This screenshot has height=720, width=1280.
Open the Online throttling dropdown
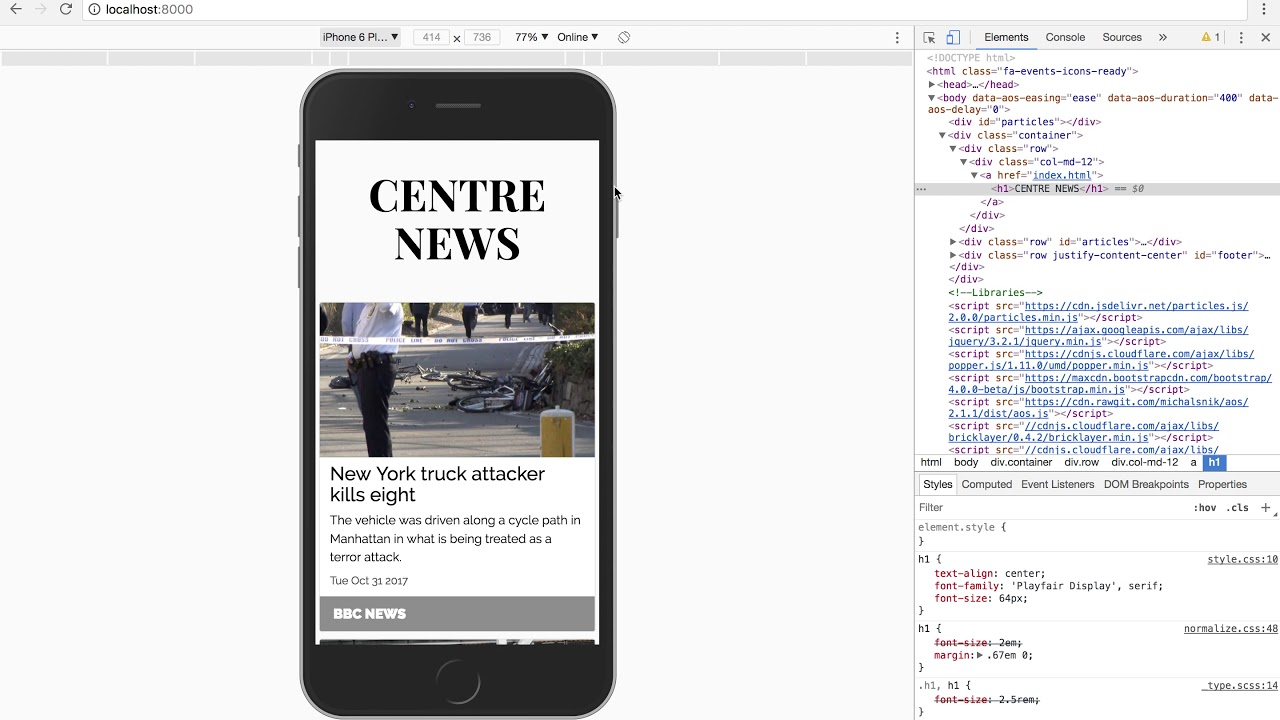[x=577, y=37]
